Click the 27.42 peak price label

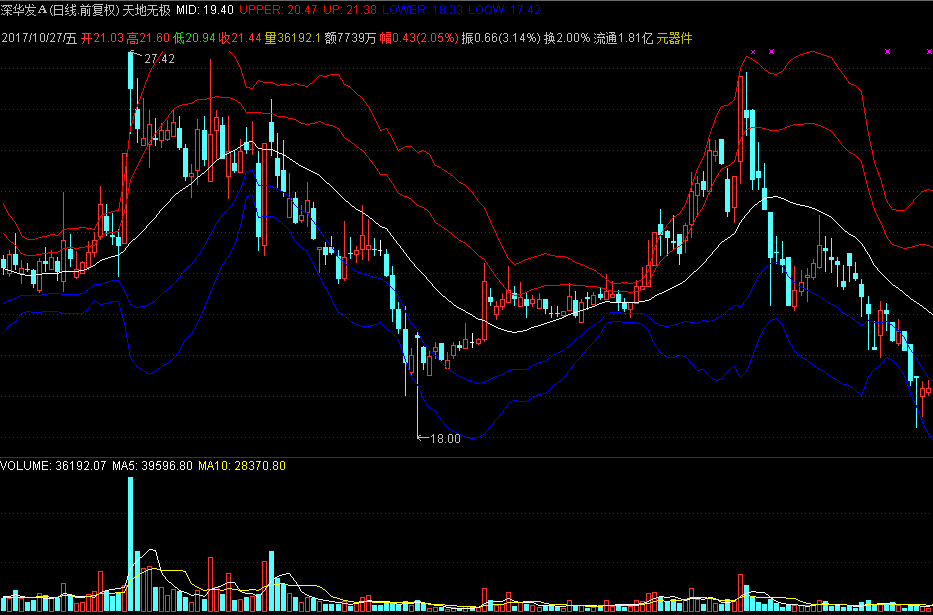coord(159,58)
